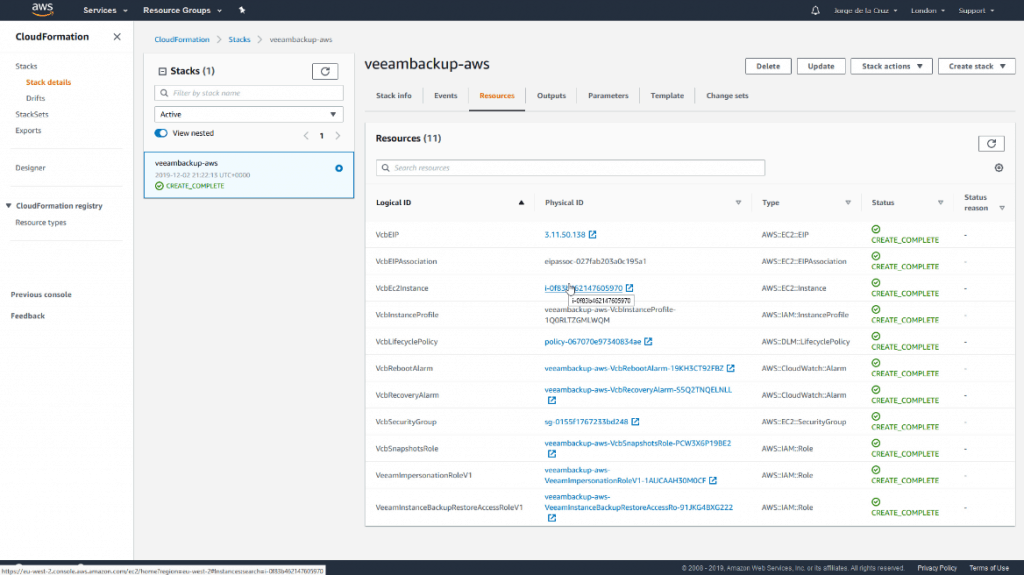
Task: Open Stacks in the sidebar
Action: click(26, 67)
